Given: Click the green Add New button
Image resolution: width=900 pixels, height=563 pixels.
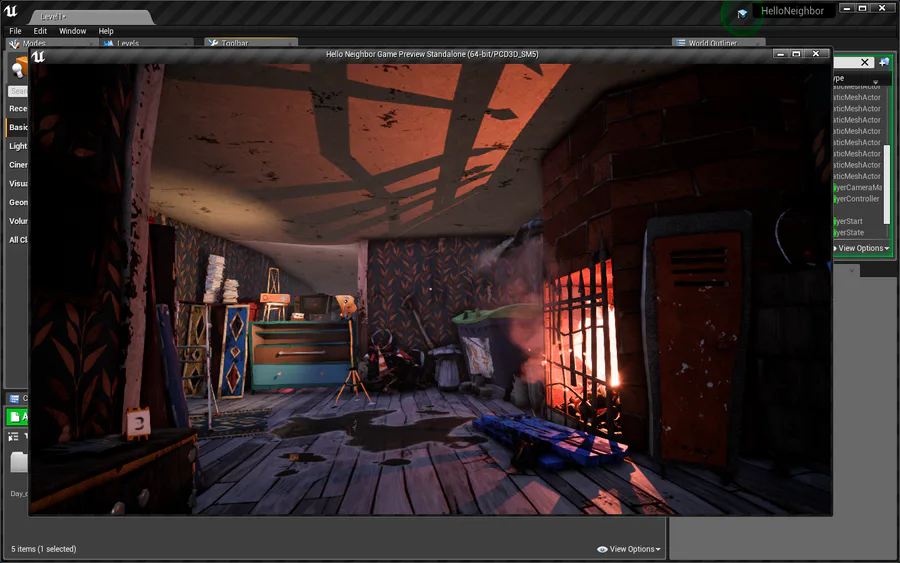Looking at the screenshot, I should point(17,417).
